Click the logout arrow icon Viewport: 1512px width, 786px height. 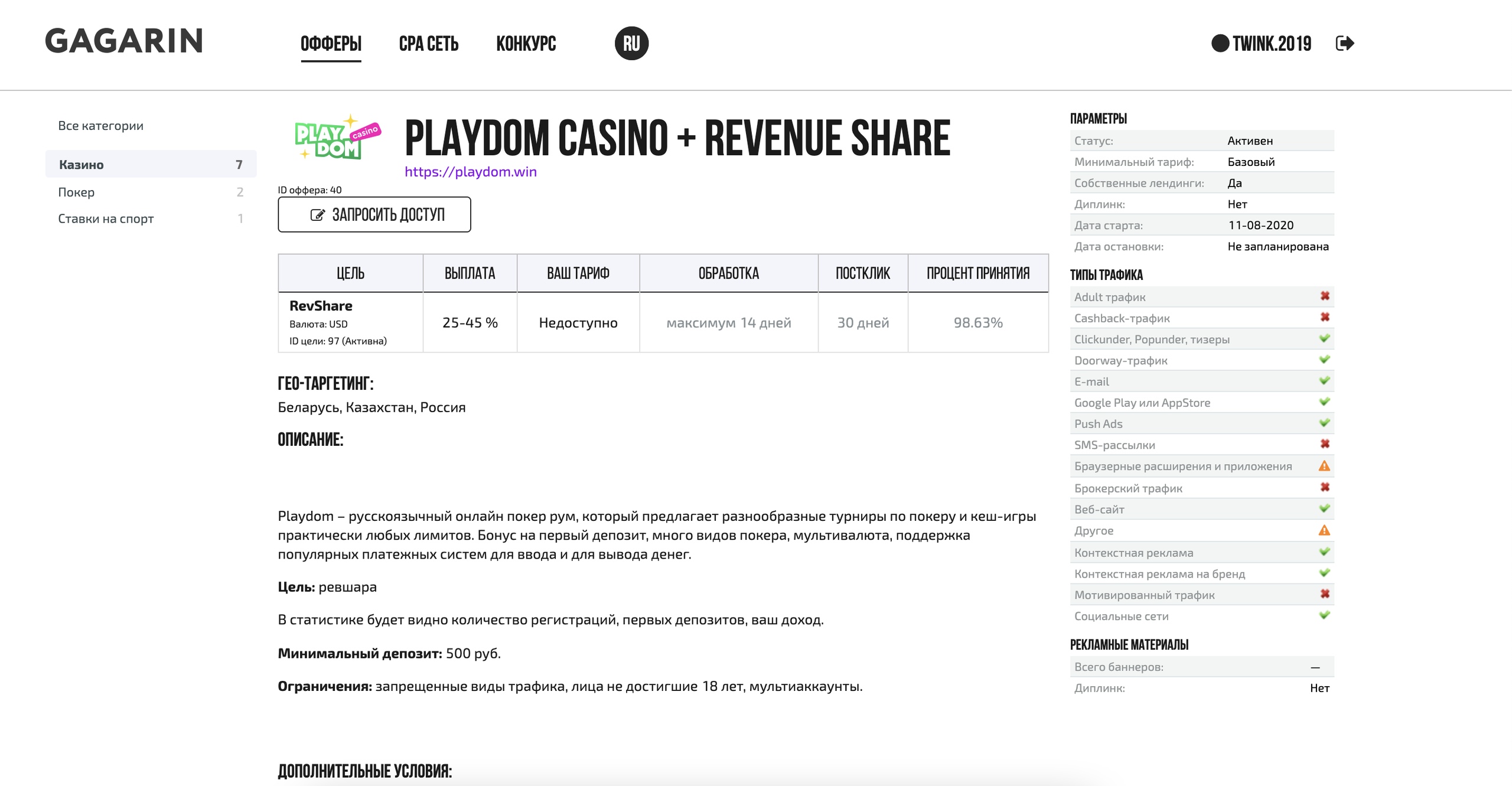click(x=1344, y=43)
